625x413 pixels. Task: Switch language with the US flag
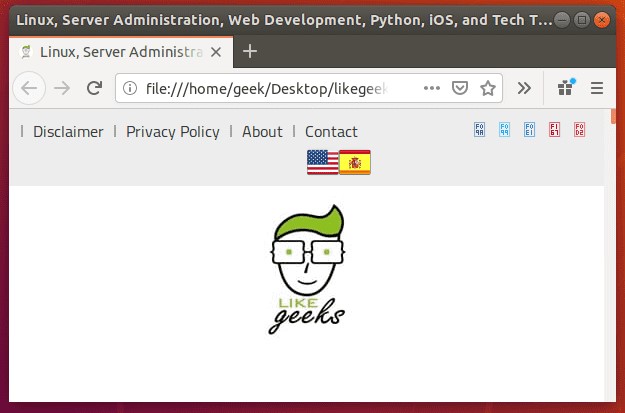coord(323,162)
